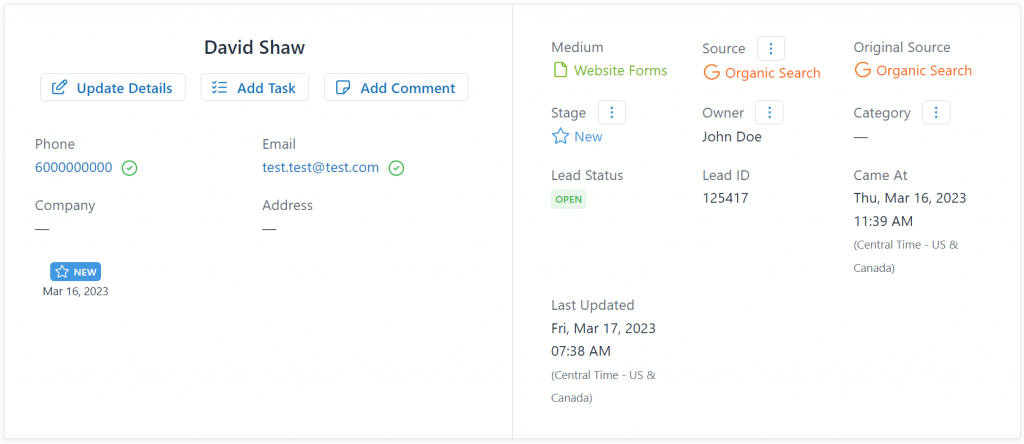Viewport: 1024px width, 444px height.
Task: Click the Add Task button
Action: tap(255, 87)
